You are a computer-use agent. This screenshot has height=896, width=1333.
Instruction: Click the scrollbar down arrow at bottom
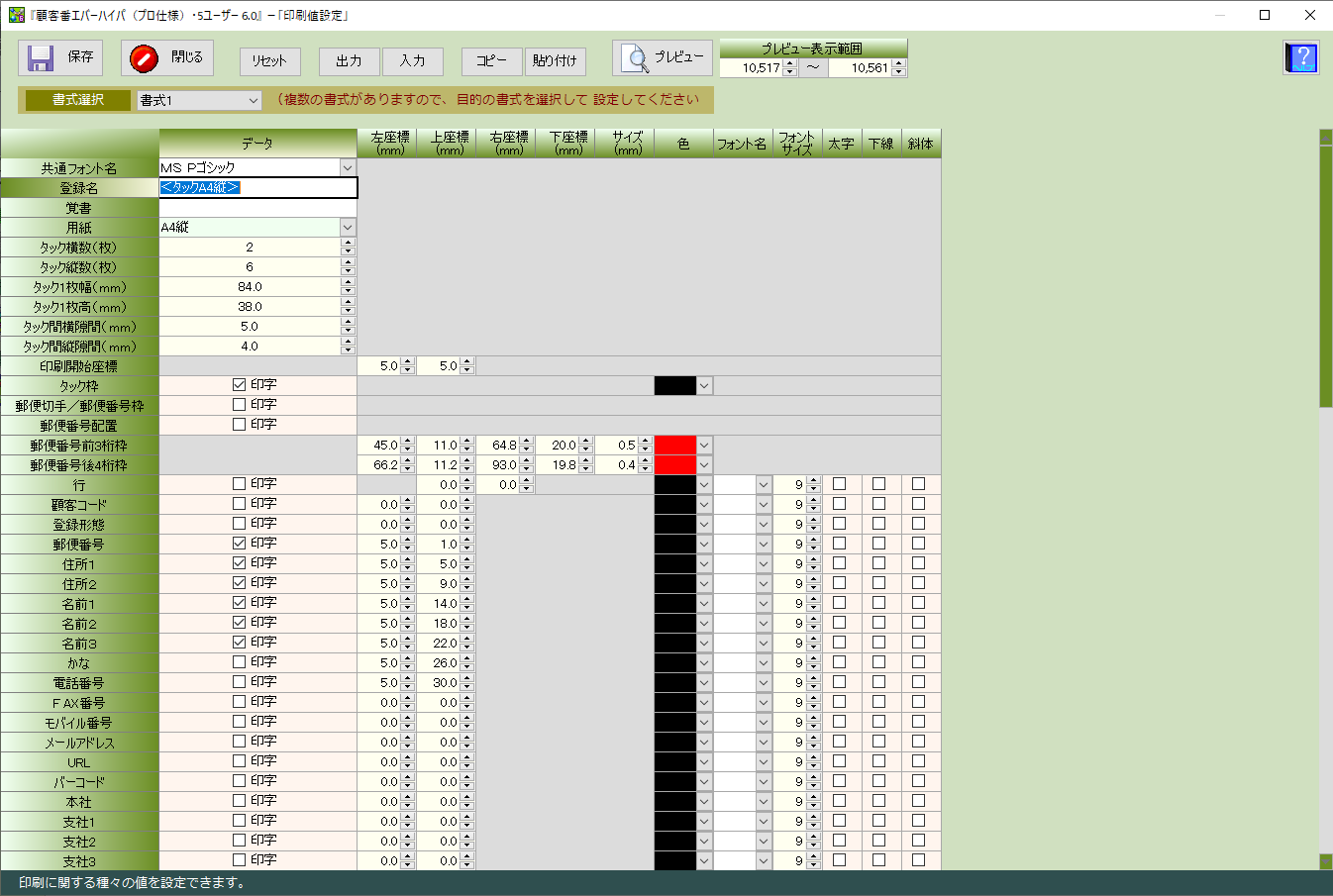1326,861
